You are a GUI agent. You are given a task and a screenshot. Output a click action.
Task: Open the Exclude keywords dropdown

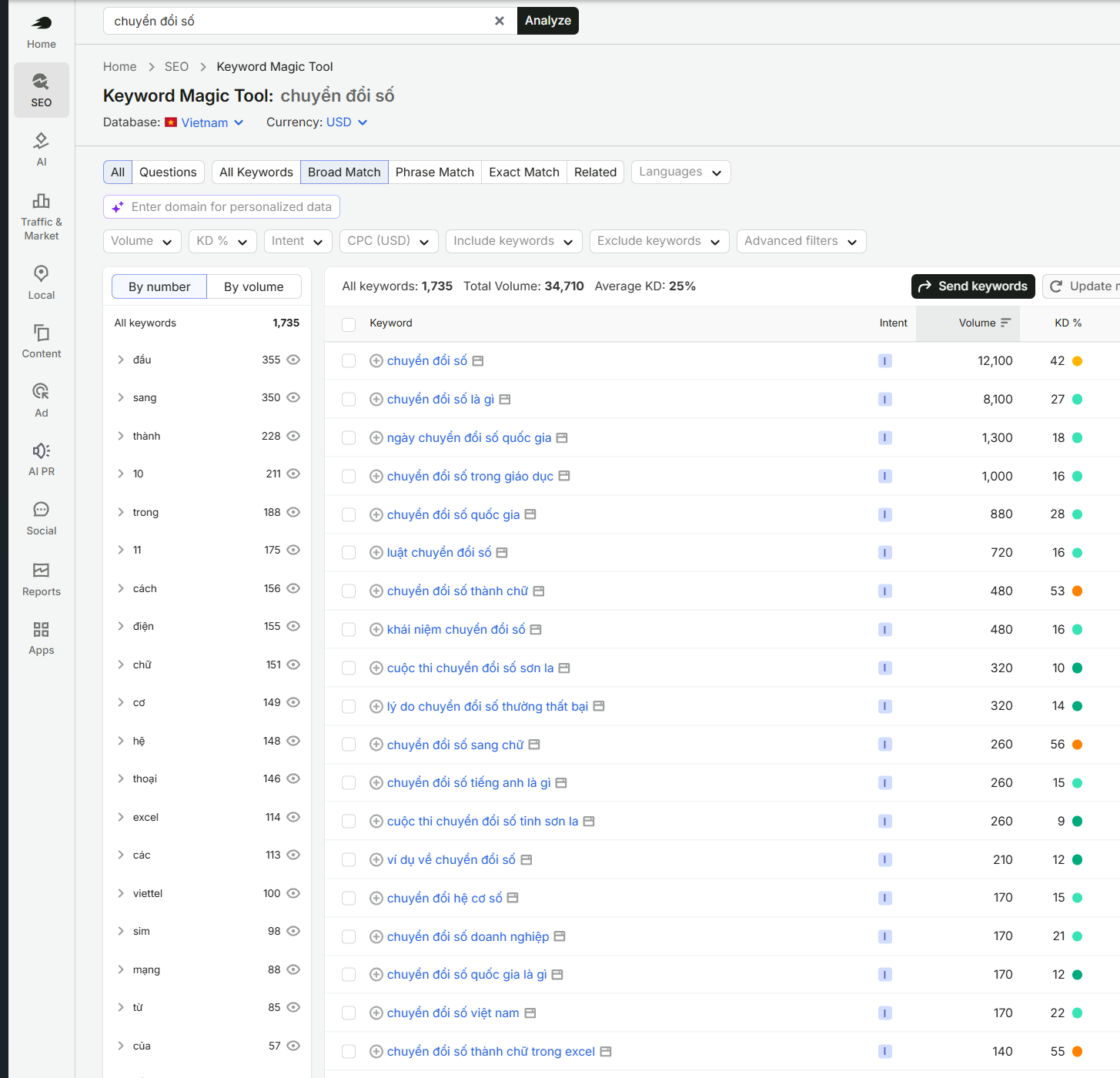click(x=660, y=241)
